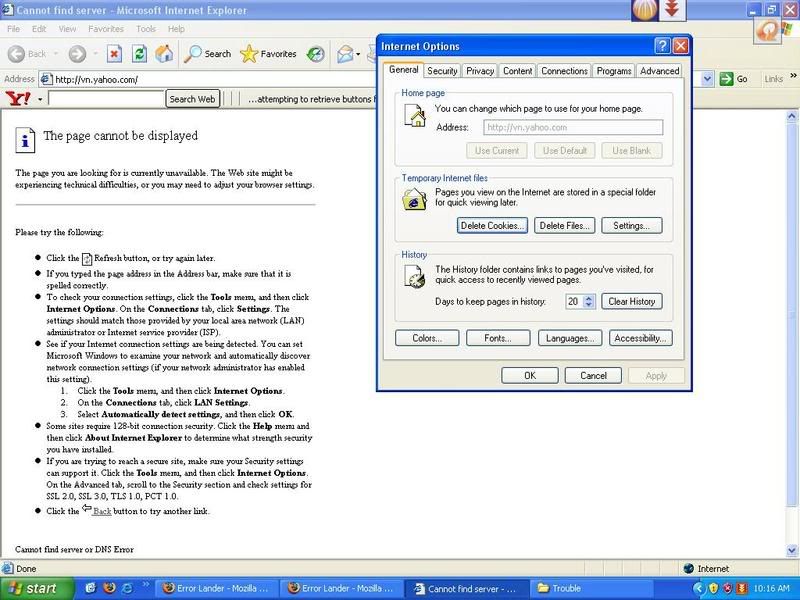Open the Search magnifier in the toolbar

pos(192,54)
